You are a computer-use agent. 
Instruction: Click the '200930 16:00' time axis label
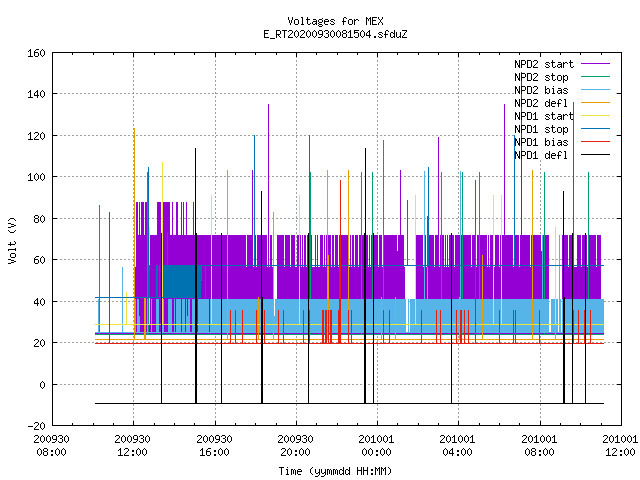[214, 446]
